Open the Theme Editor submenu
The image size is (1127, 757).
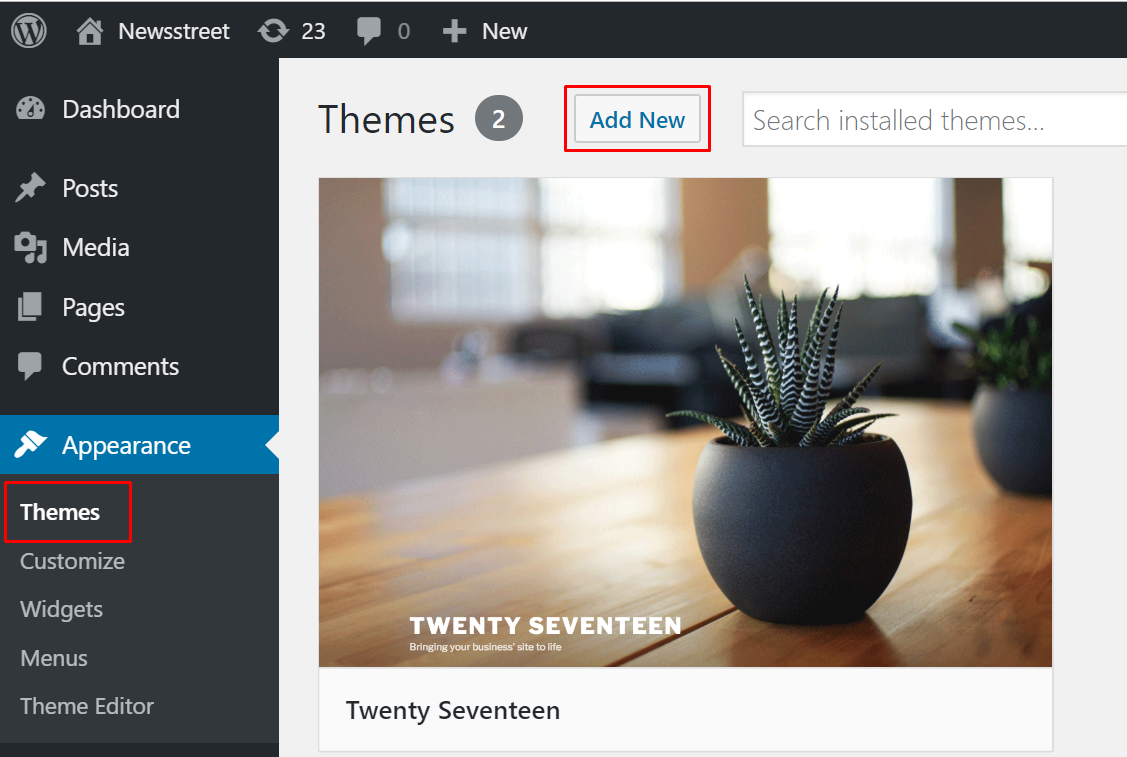pos(87,706)
